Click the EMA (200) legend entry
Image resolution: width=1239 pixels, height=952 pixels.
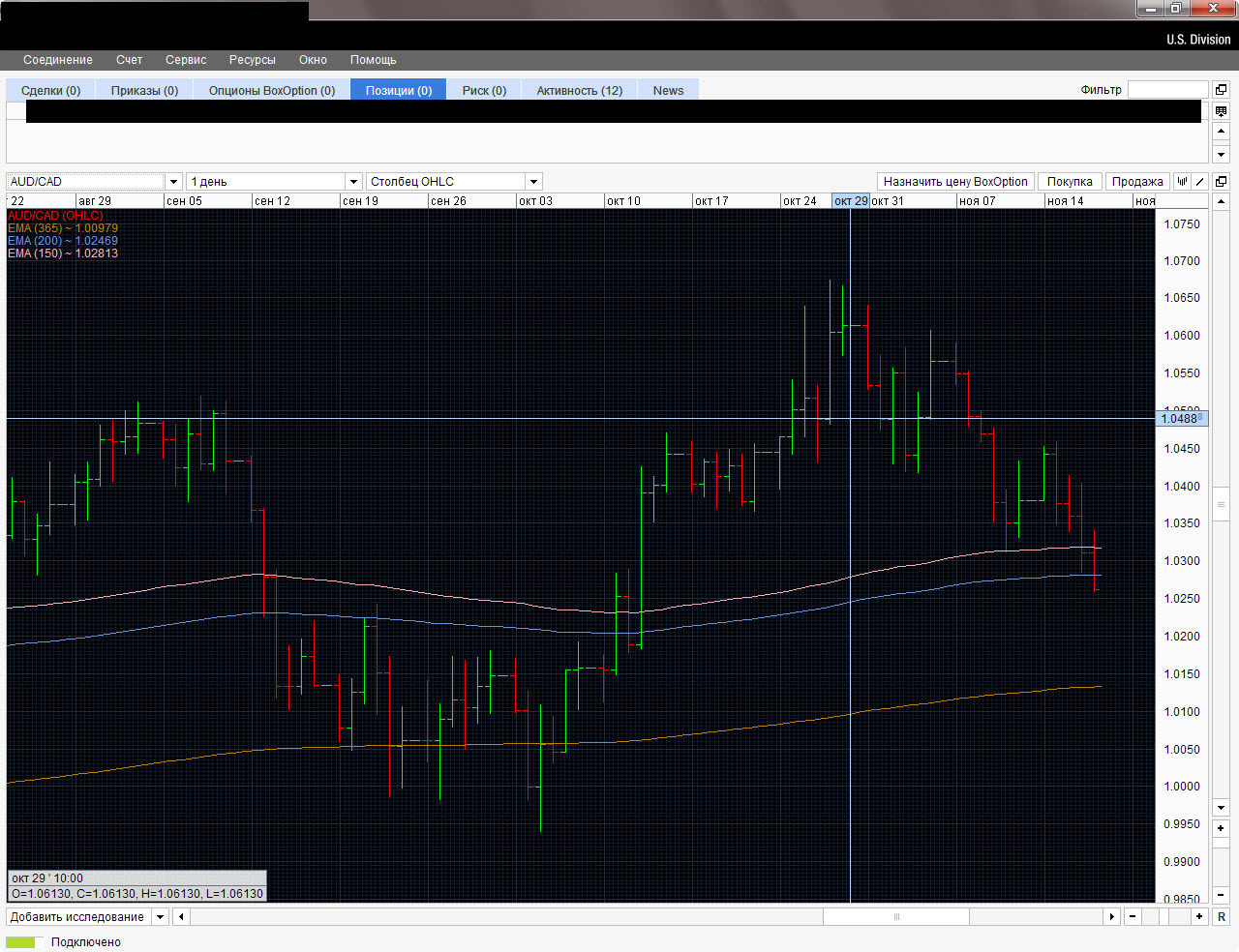pos(63,241)
